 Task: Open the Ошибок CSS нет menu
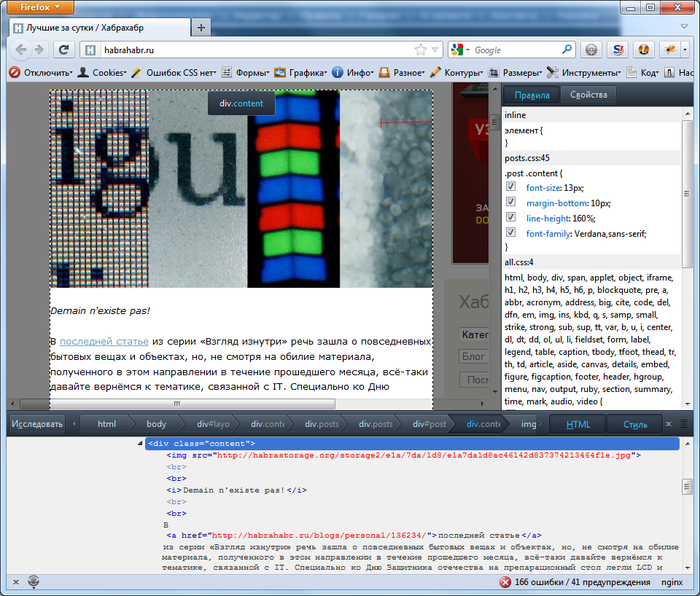pos(174,72)
